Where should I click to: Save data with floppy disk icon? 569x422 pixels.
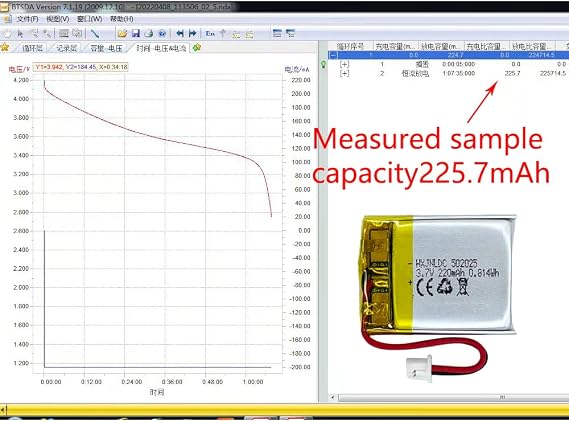pos(136,33)
